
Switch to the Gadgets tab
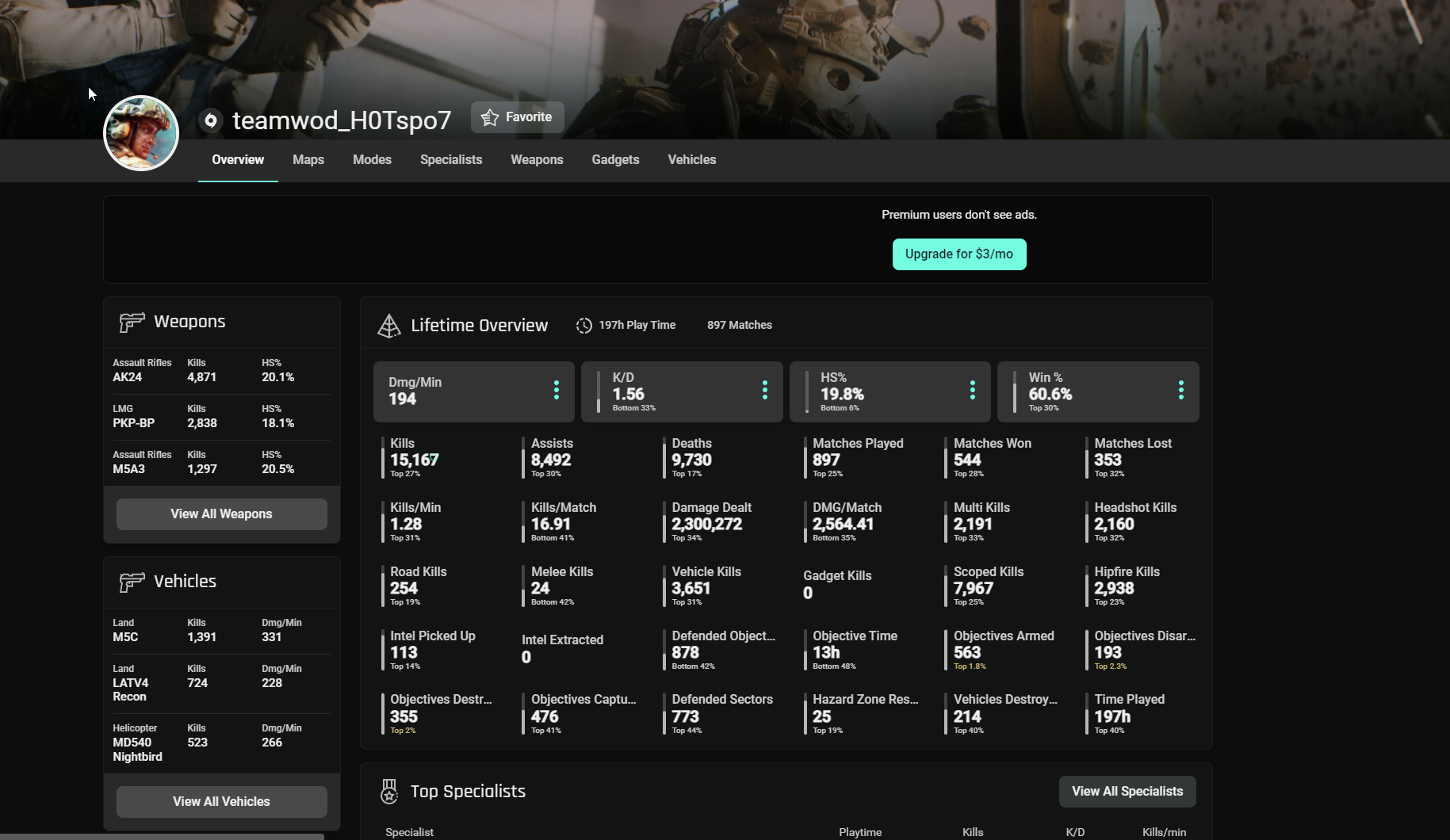615,159
